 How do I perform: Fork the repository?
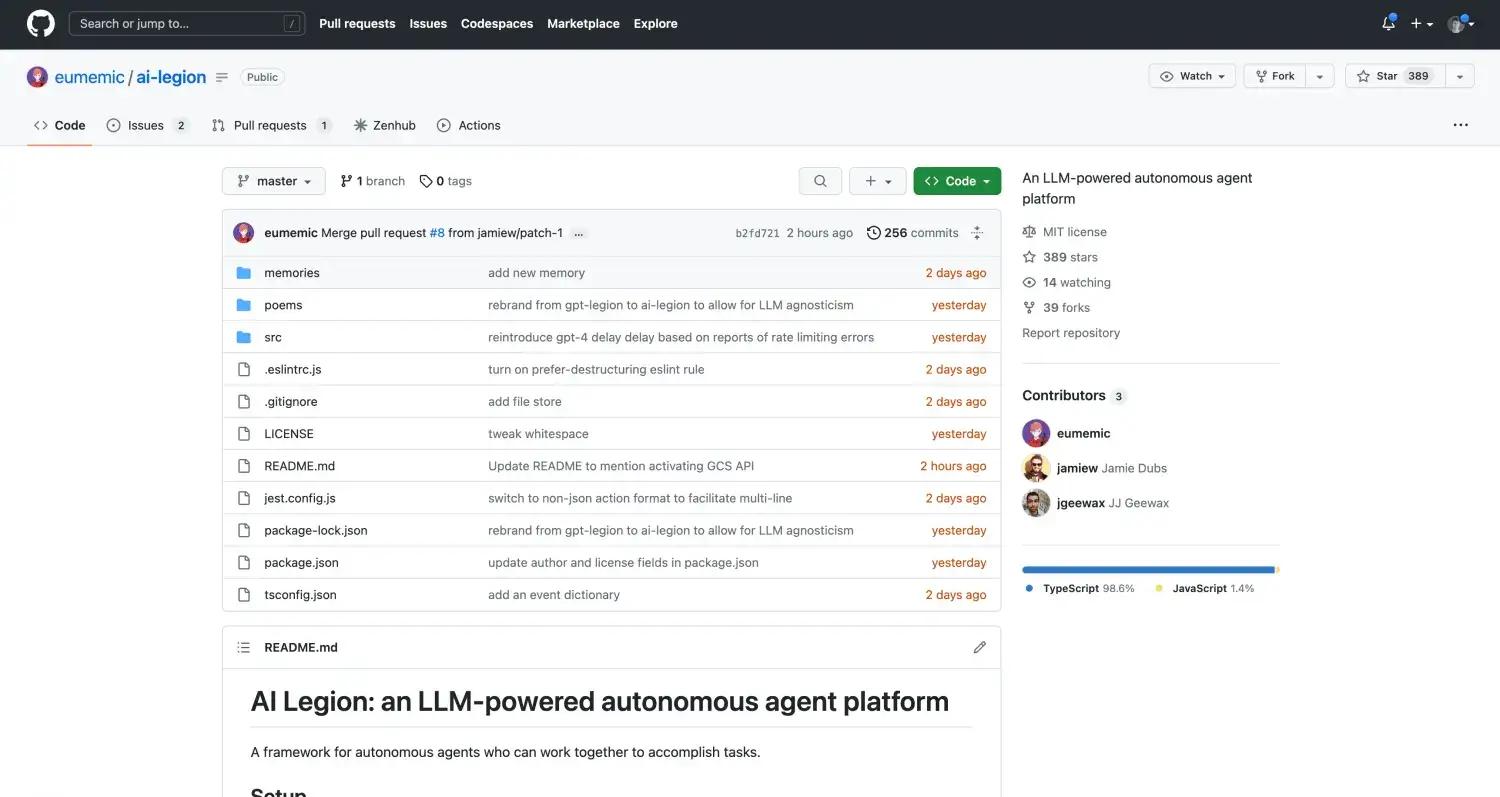point(1275,76)
